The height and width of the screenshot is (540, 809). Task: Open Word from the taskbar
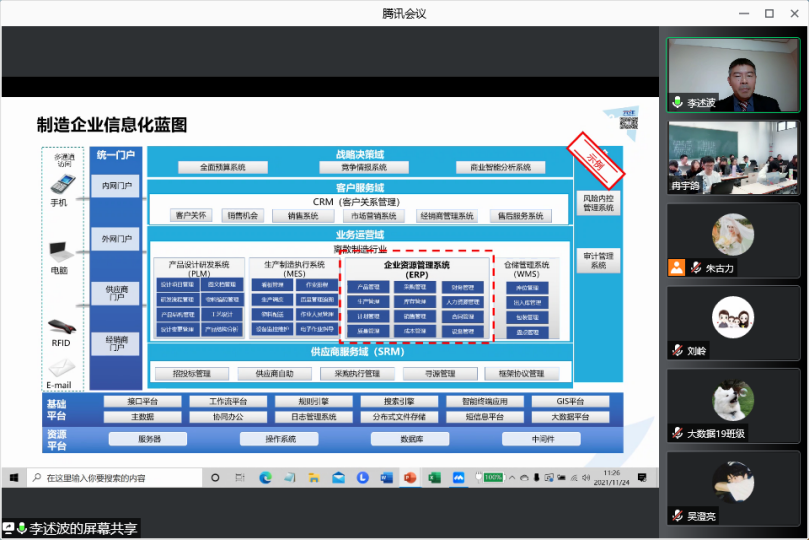[386, 478]
